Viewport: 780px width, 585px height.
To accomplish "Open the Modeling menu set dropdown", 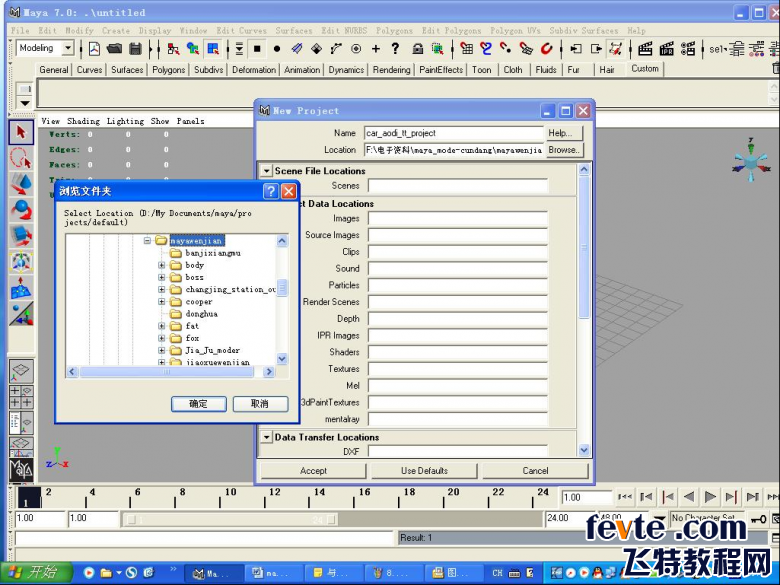I will pos(68,48).
